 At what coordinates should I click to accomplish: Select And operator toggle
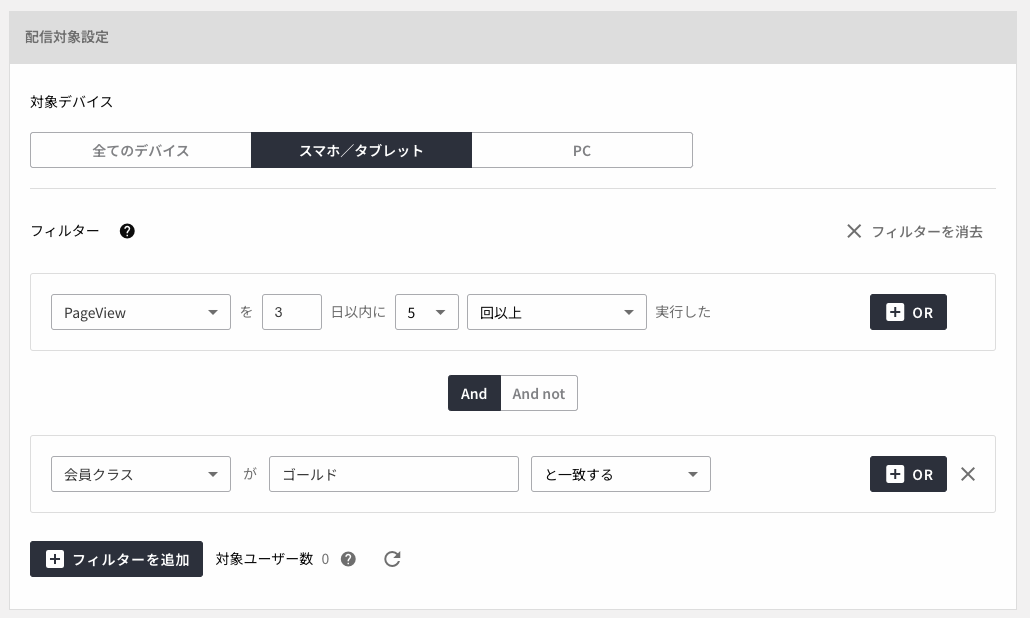474,393
